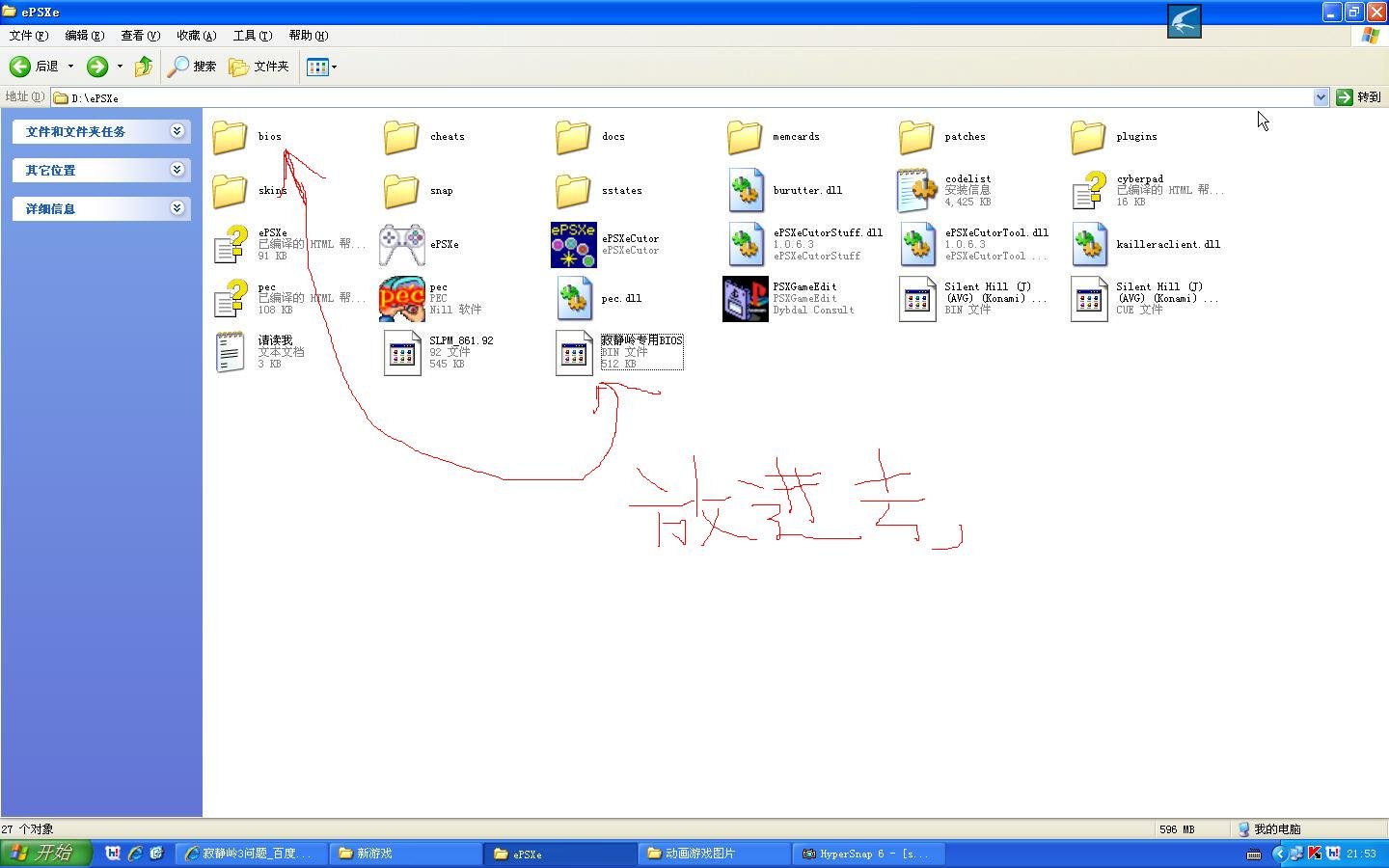Click the address bar path field
The width and height of the screenshot is (1389, 868).
coord(675,97)
